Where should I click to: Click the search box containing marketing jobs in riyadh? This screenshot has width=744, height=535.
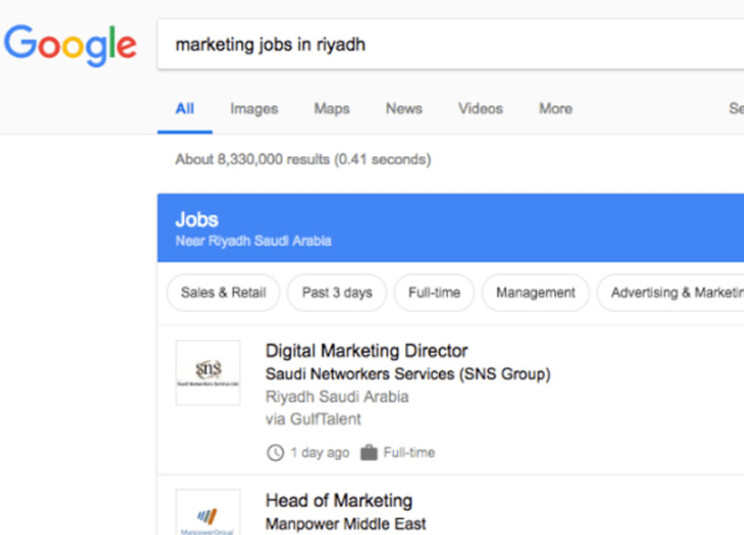tap(450, 45)
